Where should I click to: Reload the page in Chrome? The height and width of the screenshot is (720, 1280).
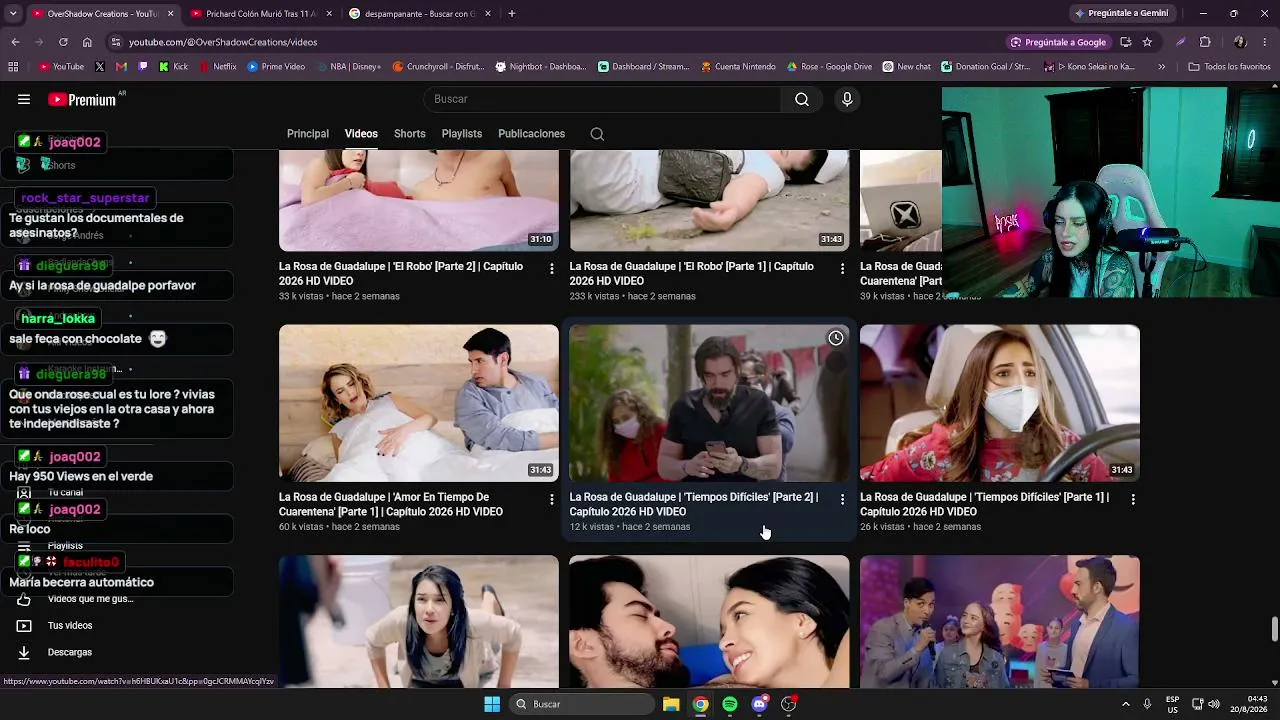click(63, 42)
